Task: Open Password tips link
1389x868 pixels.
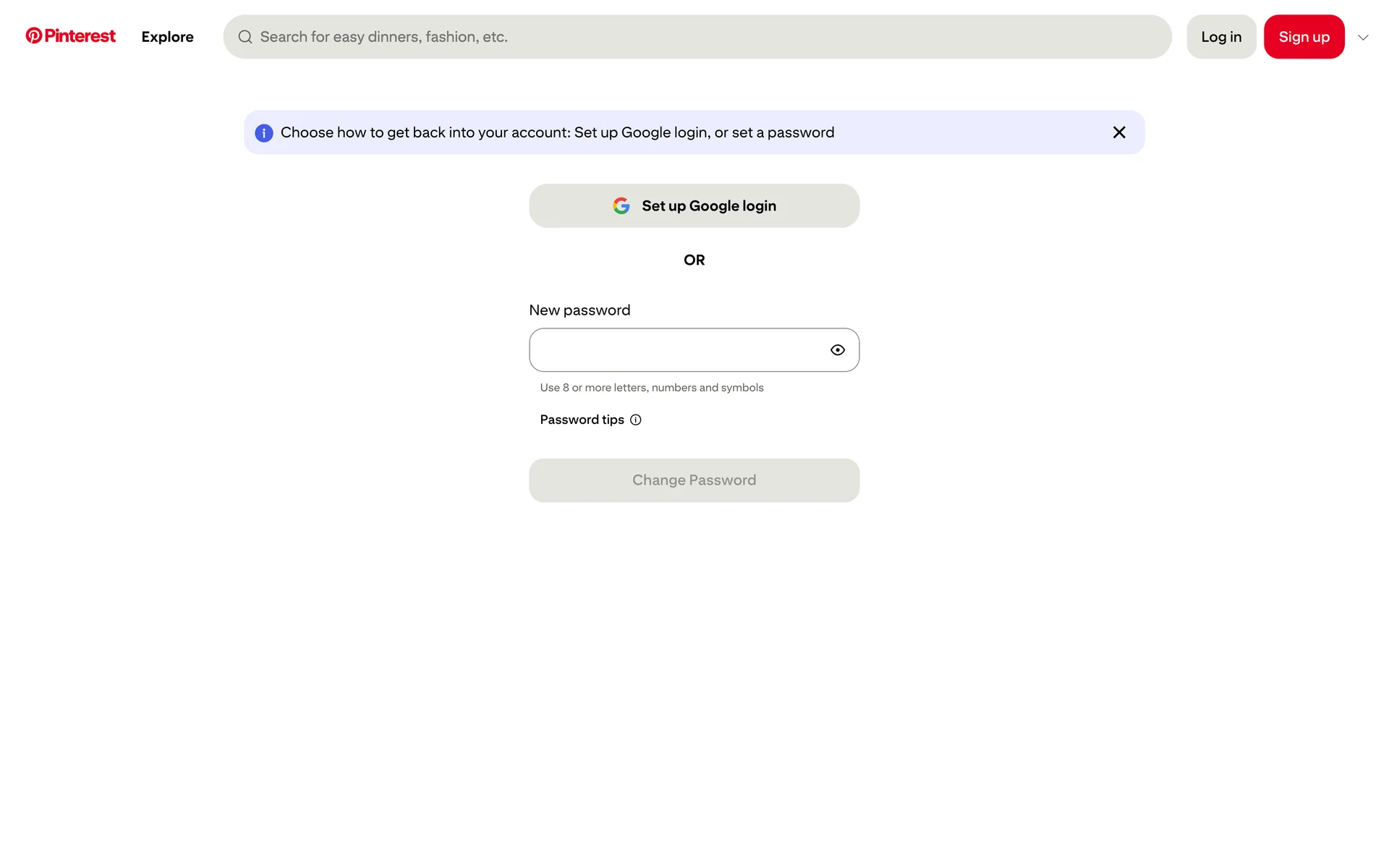Action: click(x=582, y=420)
